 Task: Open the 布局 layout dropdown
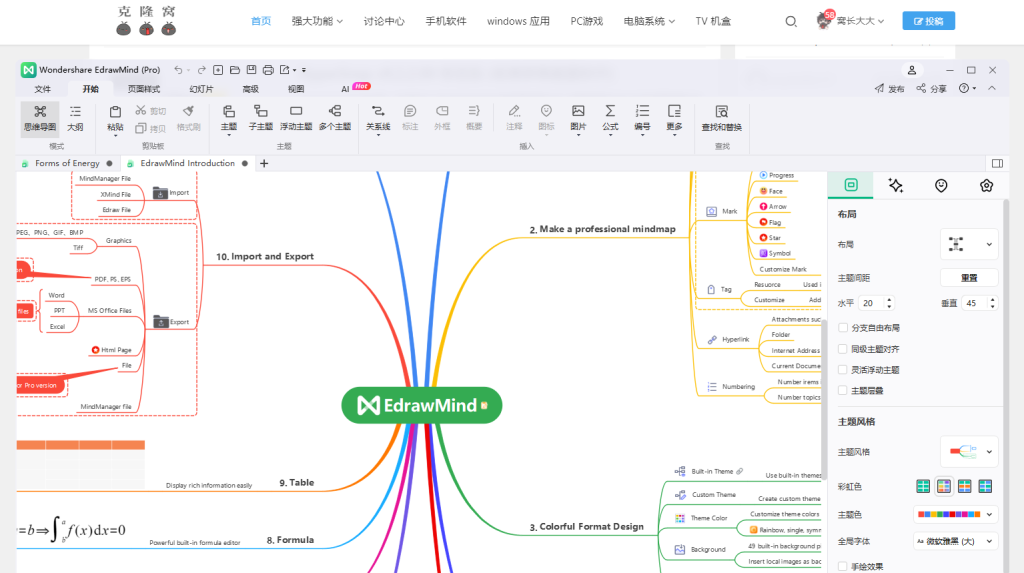tap(969, 244)
